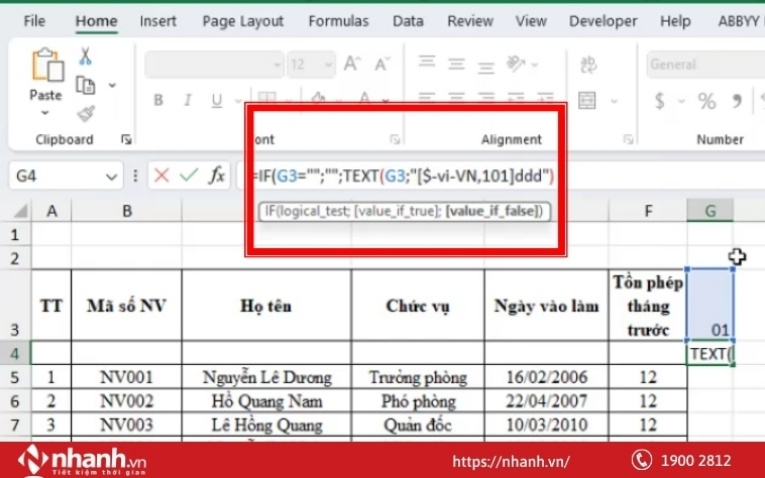Switch to the View tab
Screen dimensions: 765x478
[531, 21]
